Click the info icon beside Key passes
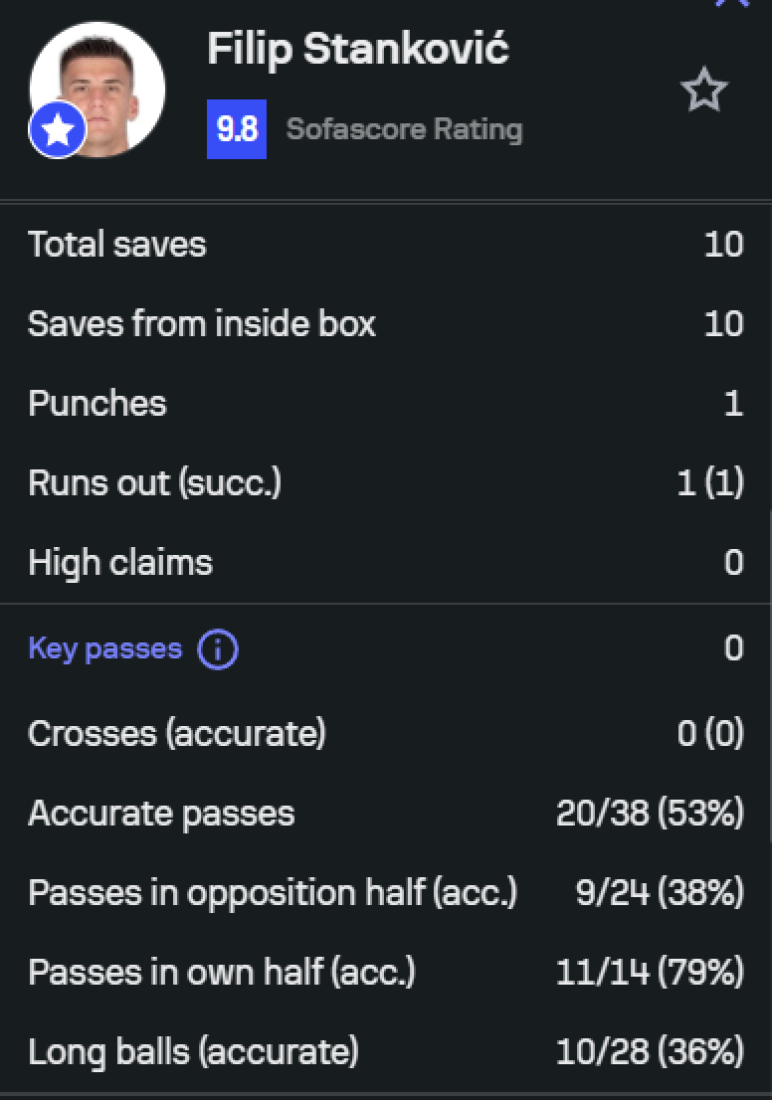Screen dimensions: 772x1100 point(218,650)
